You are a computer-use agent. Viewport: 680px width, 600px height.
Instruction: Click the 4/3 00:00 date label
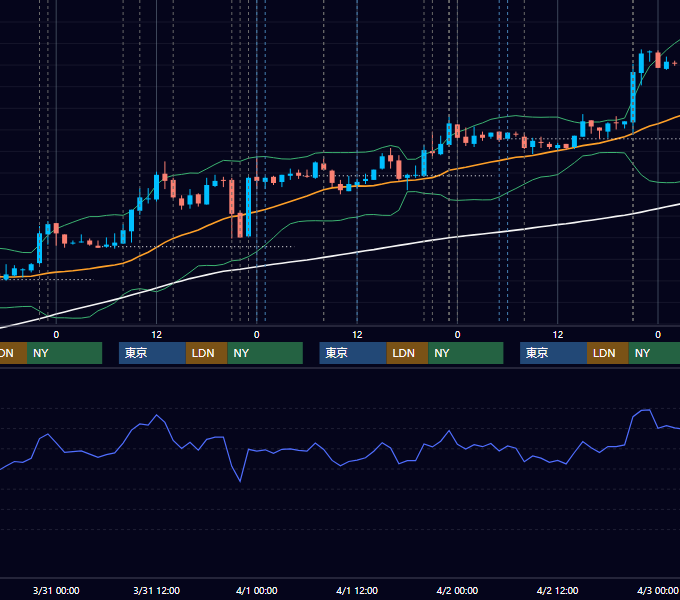pyautogui.click(x=657, y=590)
